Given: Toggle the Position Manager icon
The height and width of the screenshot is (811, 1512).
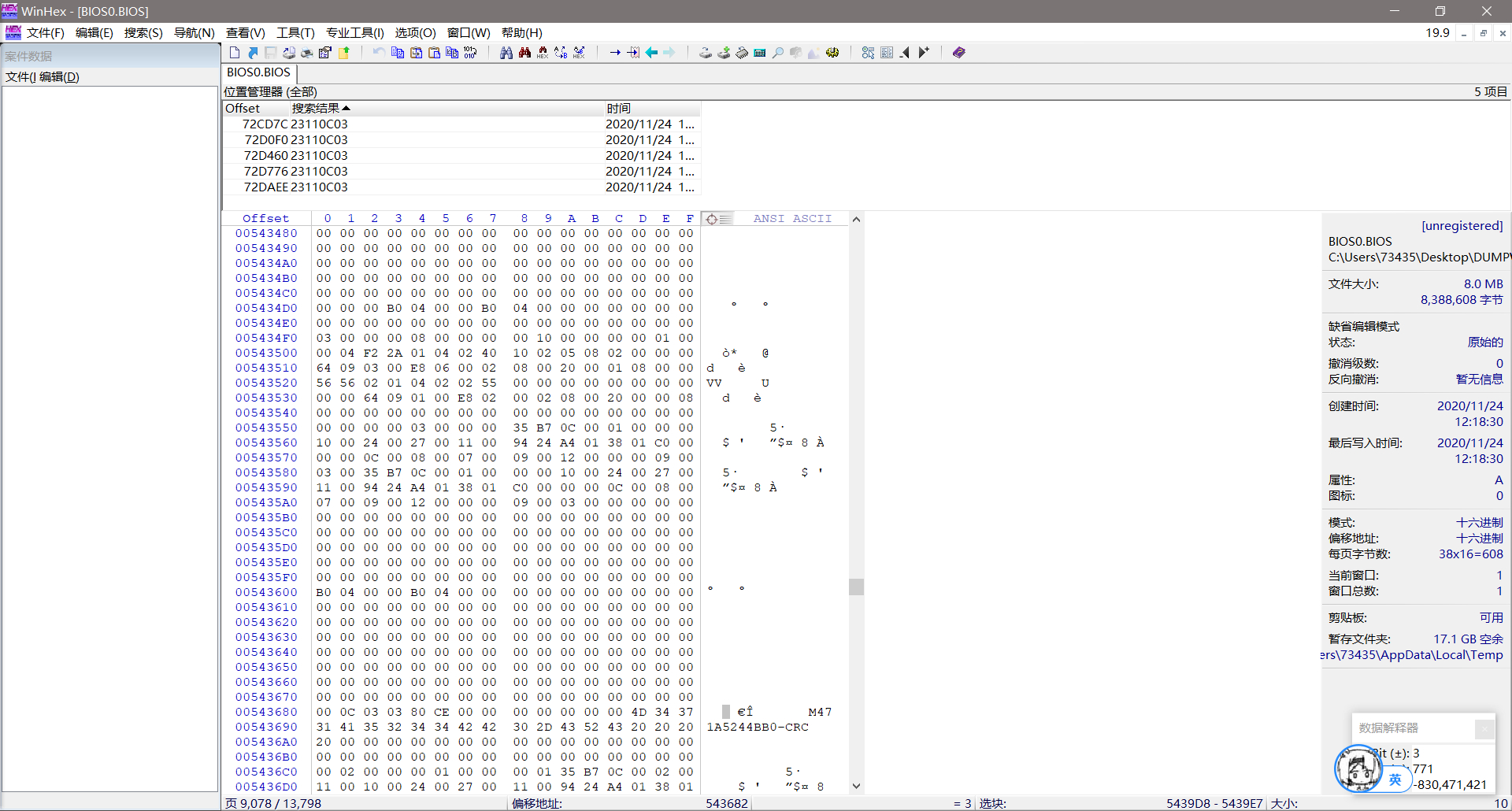Looking at the screenshot, I should pyautogui.click(x=868, y=53).
